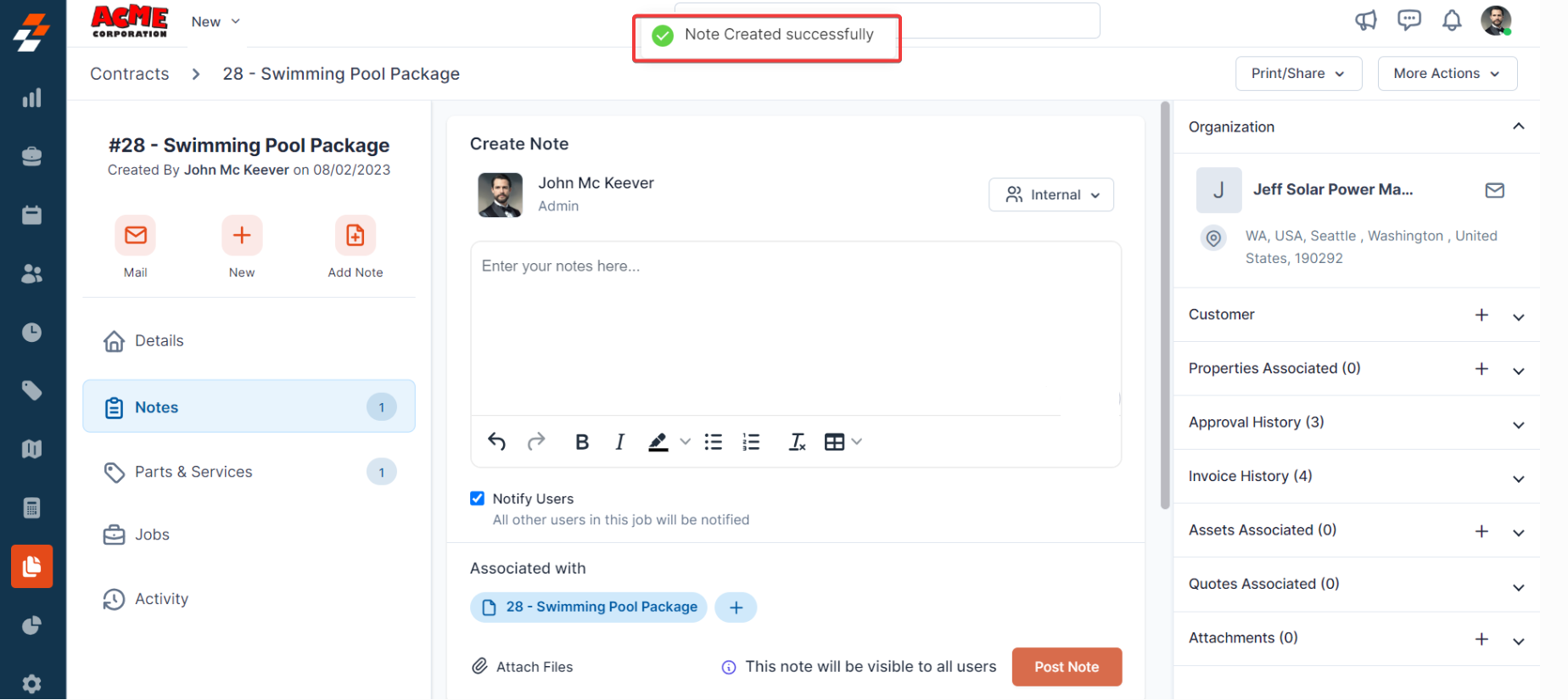The image size is (1568, 700).
Task: Click the italic formatting icon
Action: (x=620, y=442)
